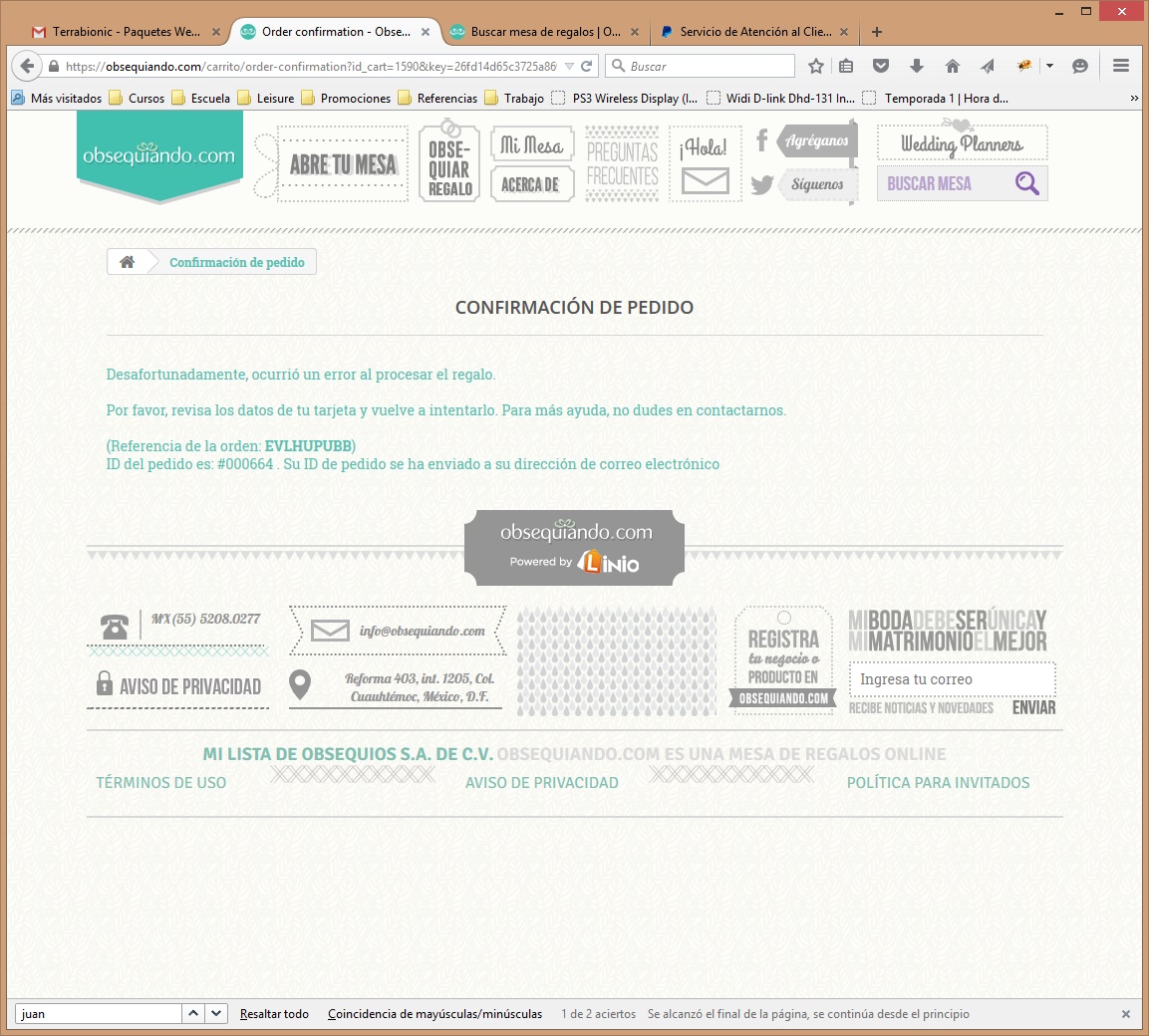Viewport: 1149px width, 1036px height.
Task: Click the Twitter bird icon
Action: pos(762,184)
